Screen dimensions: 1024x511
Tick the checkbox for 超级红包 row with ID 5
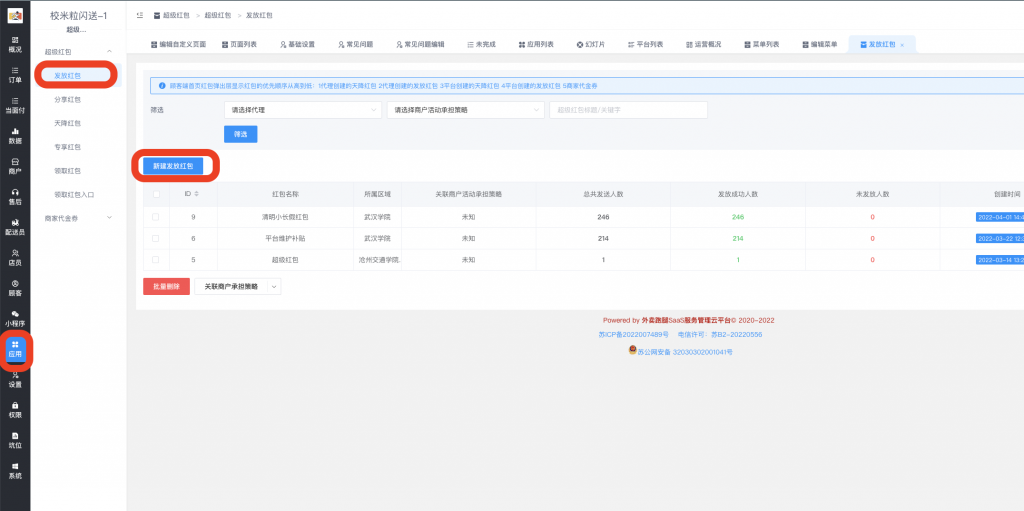(x=155, y=259)
